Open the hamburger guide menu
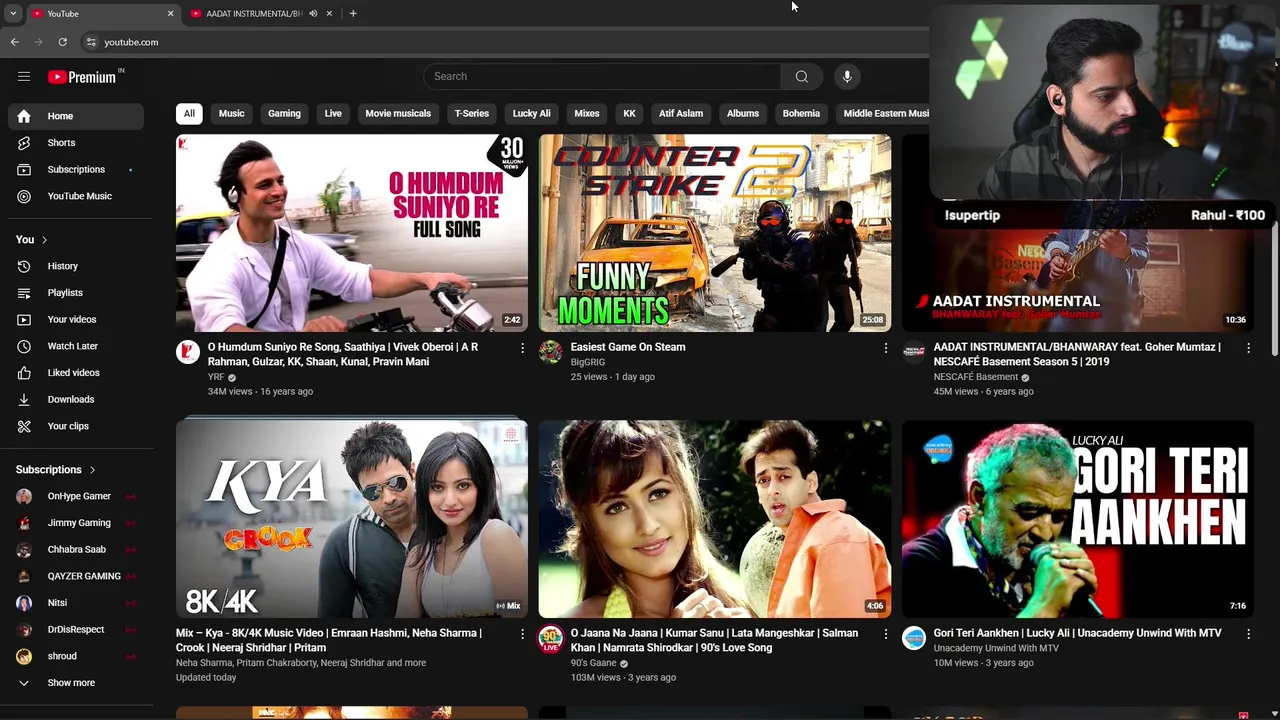The image size is (1280, 720). coord(24,77)
